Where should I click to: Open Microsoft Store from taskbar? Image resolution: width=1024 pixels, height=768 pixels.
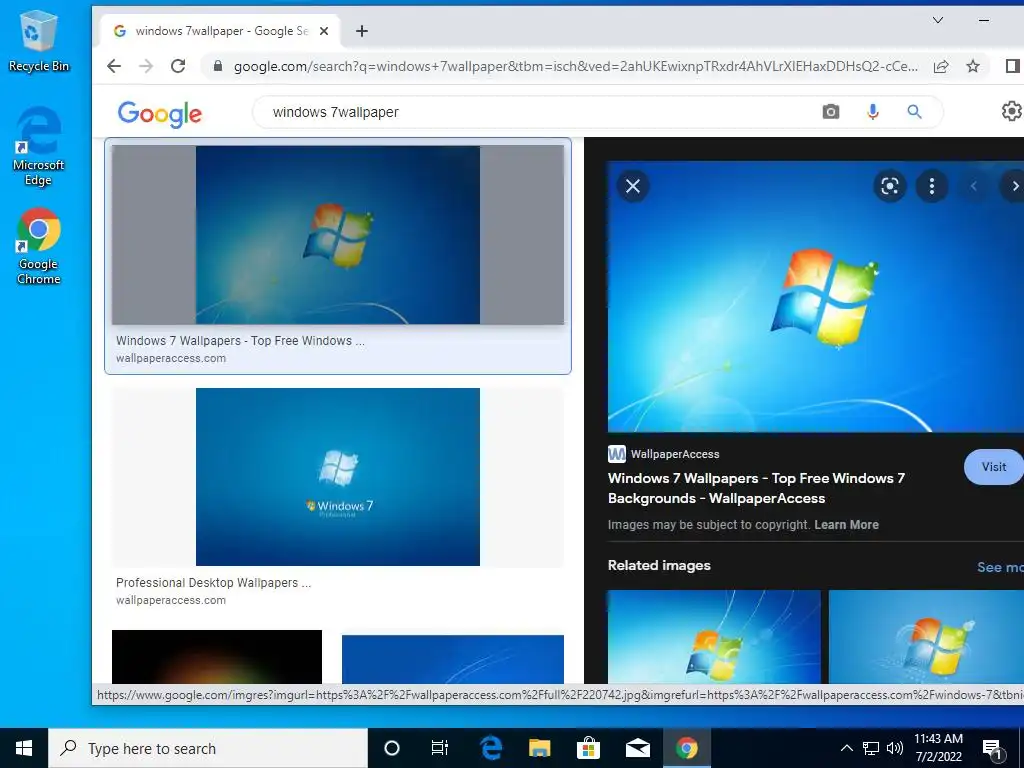(x=588, y=748)
